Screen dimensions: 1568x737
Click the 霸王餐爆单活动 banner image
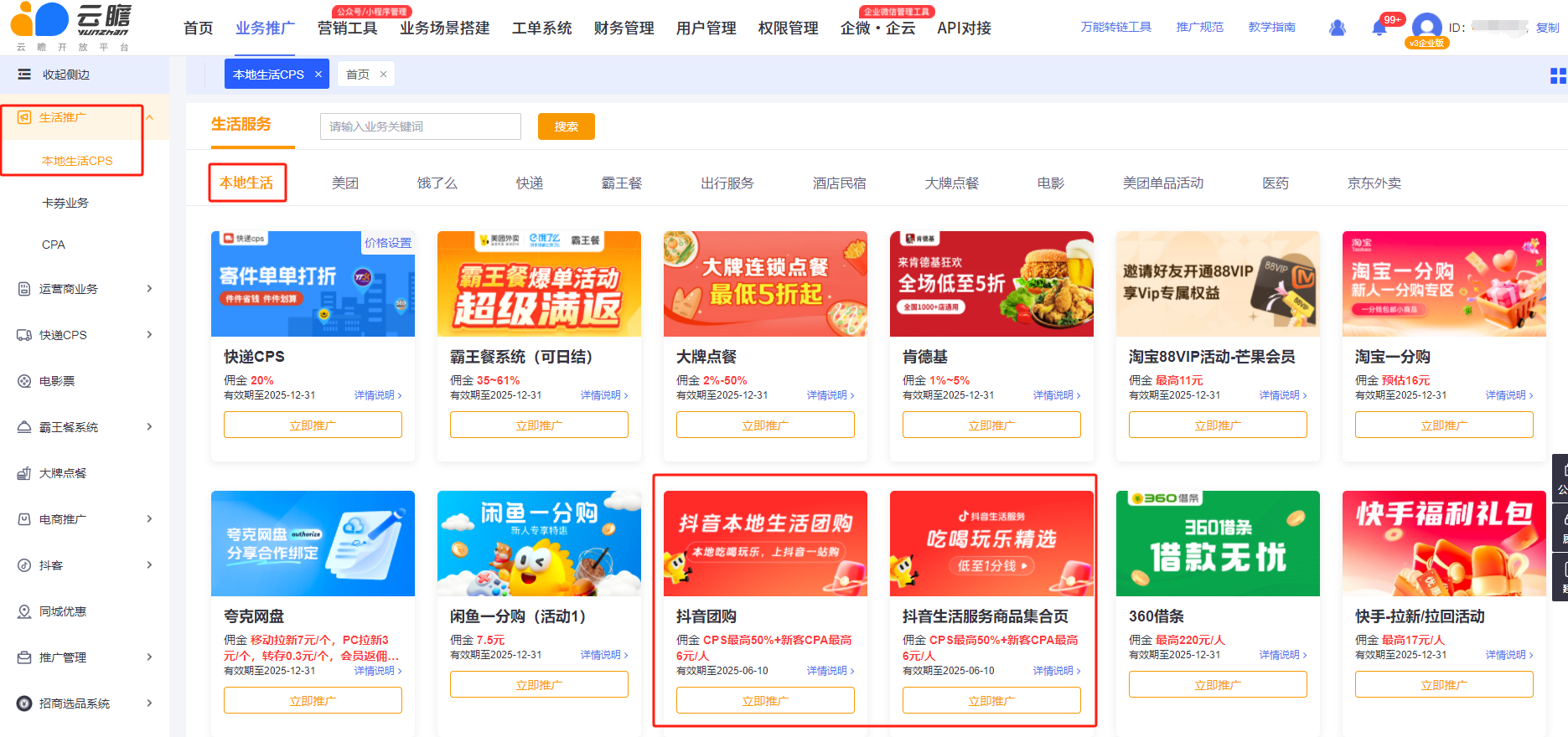tap(539, 284)
